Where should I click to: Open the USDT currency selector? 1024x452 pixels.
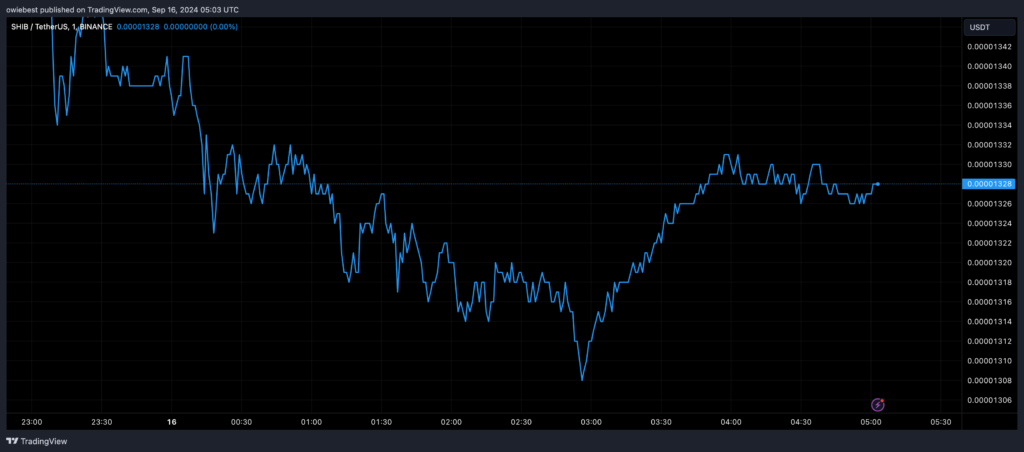coord(989,27)
